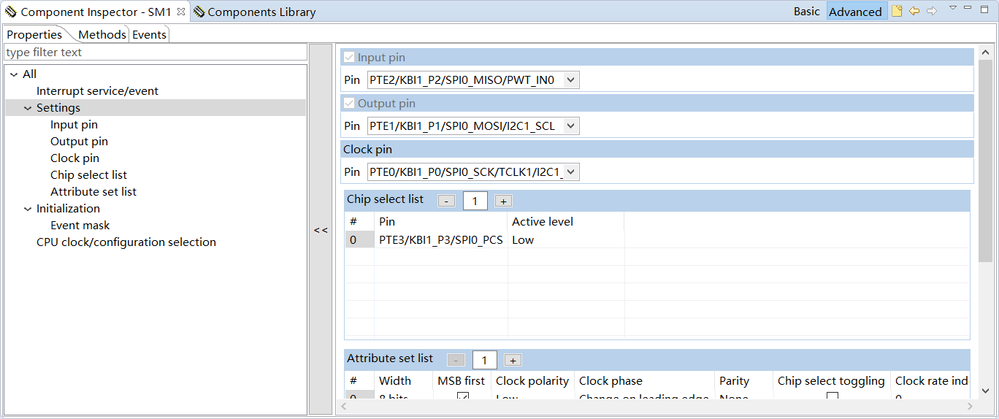Focus the type filter text field
Screen dimensions: 999x419
(155, 52)
